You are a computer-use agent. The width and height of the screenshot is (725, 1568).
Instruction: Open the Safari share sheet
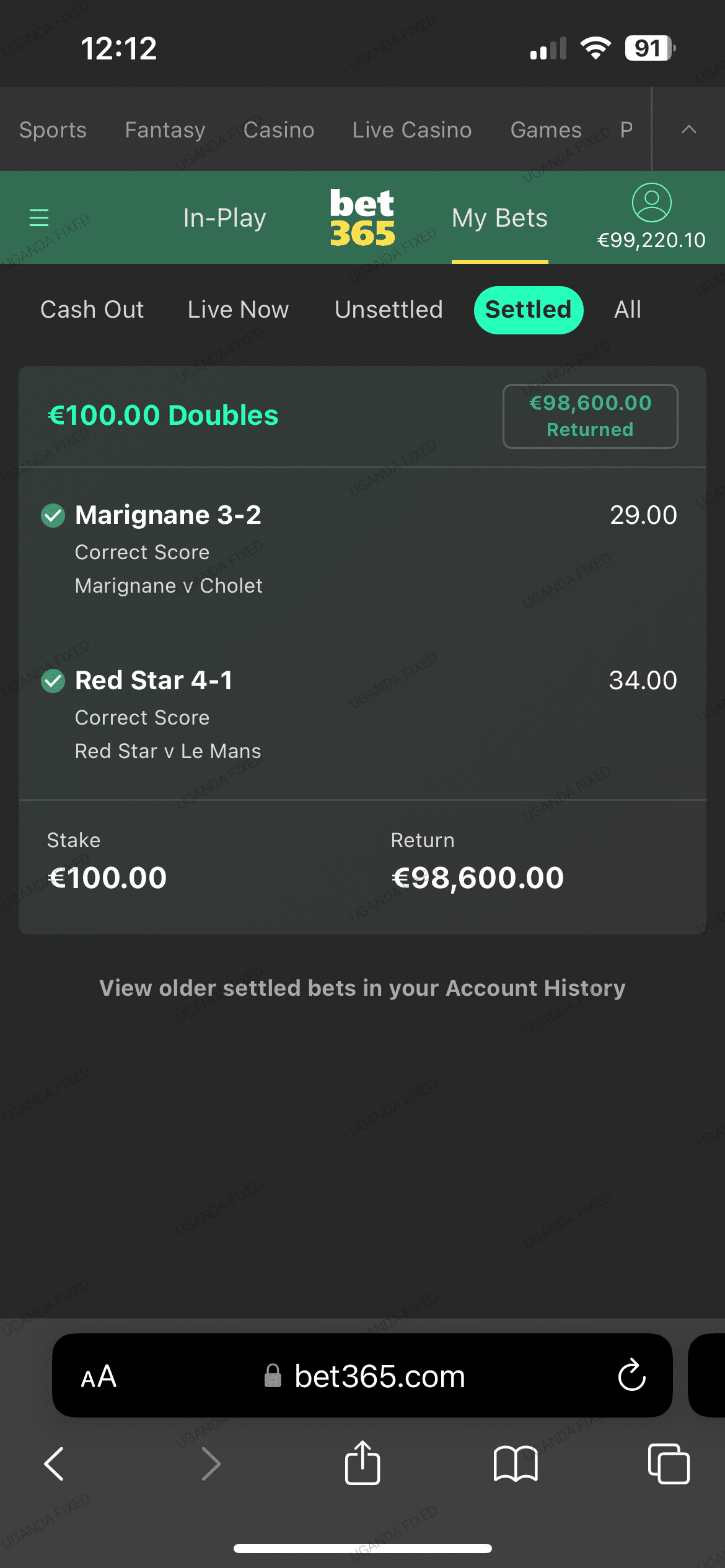(x=362, y=1464)
